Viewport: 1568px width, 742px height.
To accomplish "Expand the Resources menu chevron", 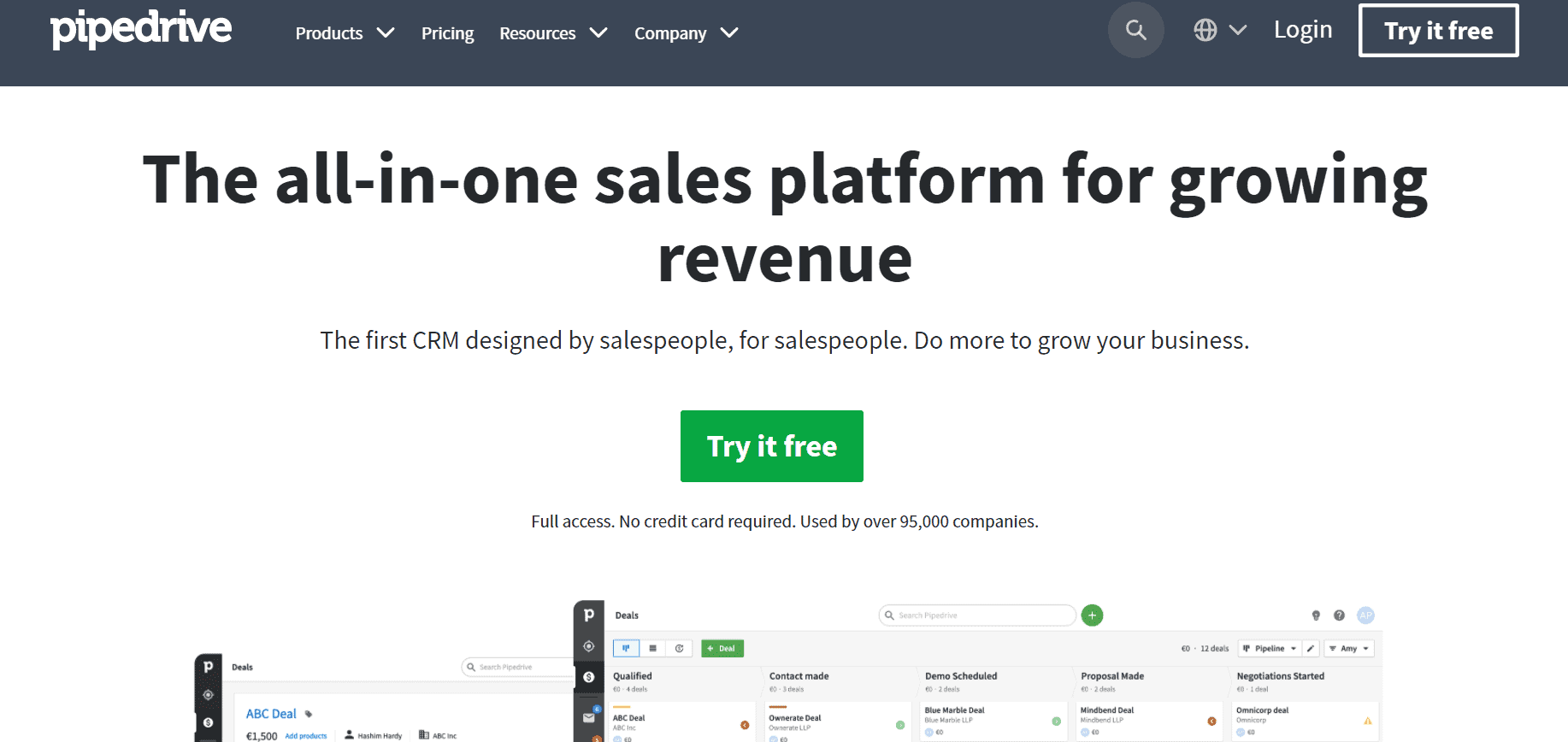I will (598, 32).
